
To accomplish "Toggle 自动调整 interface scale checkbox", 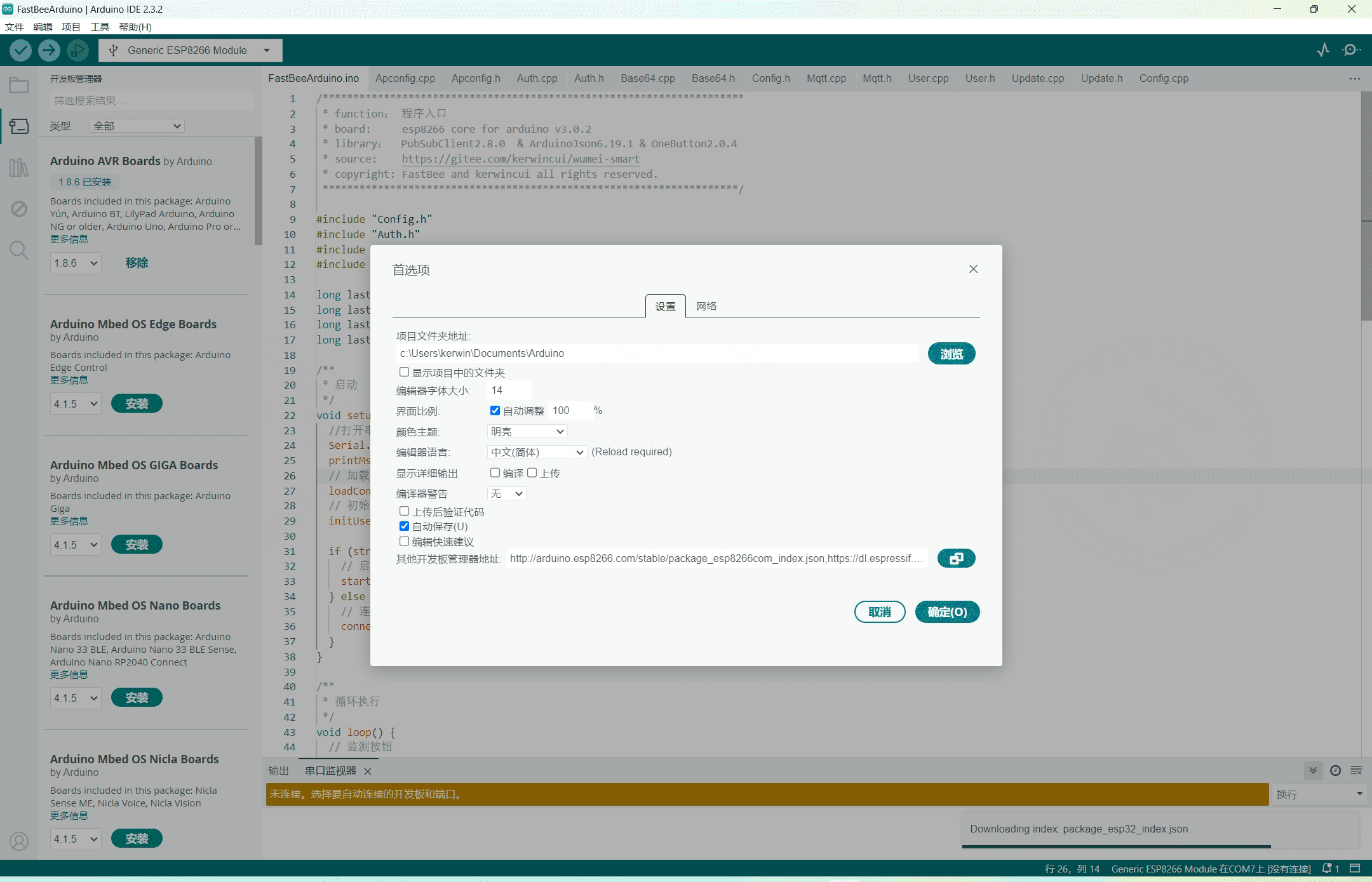I will (x=495, y=411).
